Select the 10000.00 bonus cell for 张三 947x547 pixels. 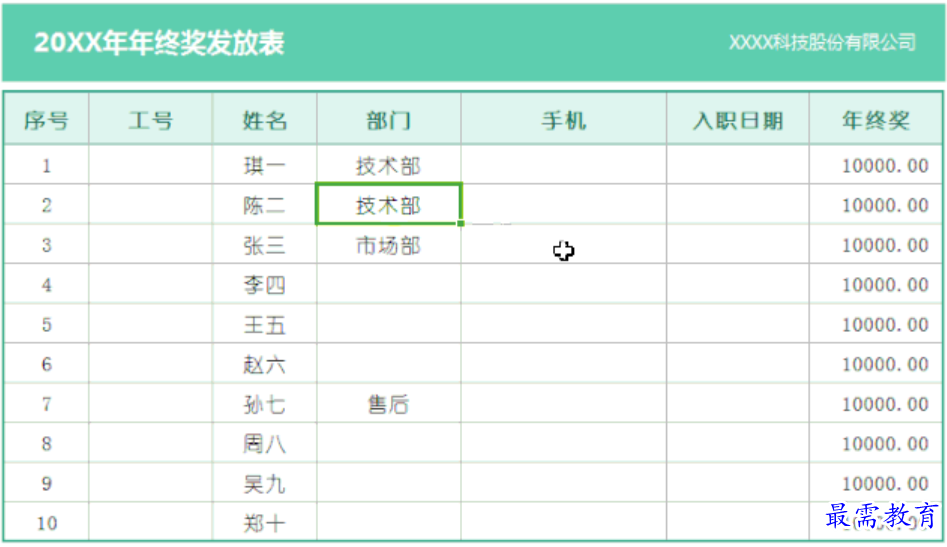click(x=876, y=244)
